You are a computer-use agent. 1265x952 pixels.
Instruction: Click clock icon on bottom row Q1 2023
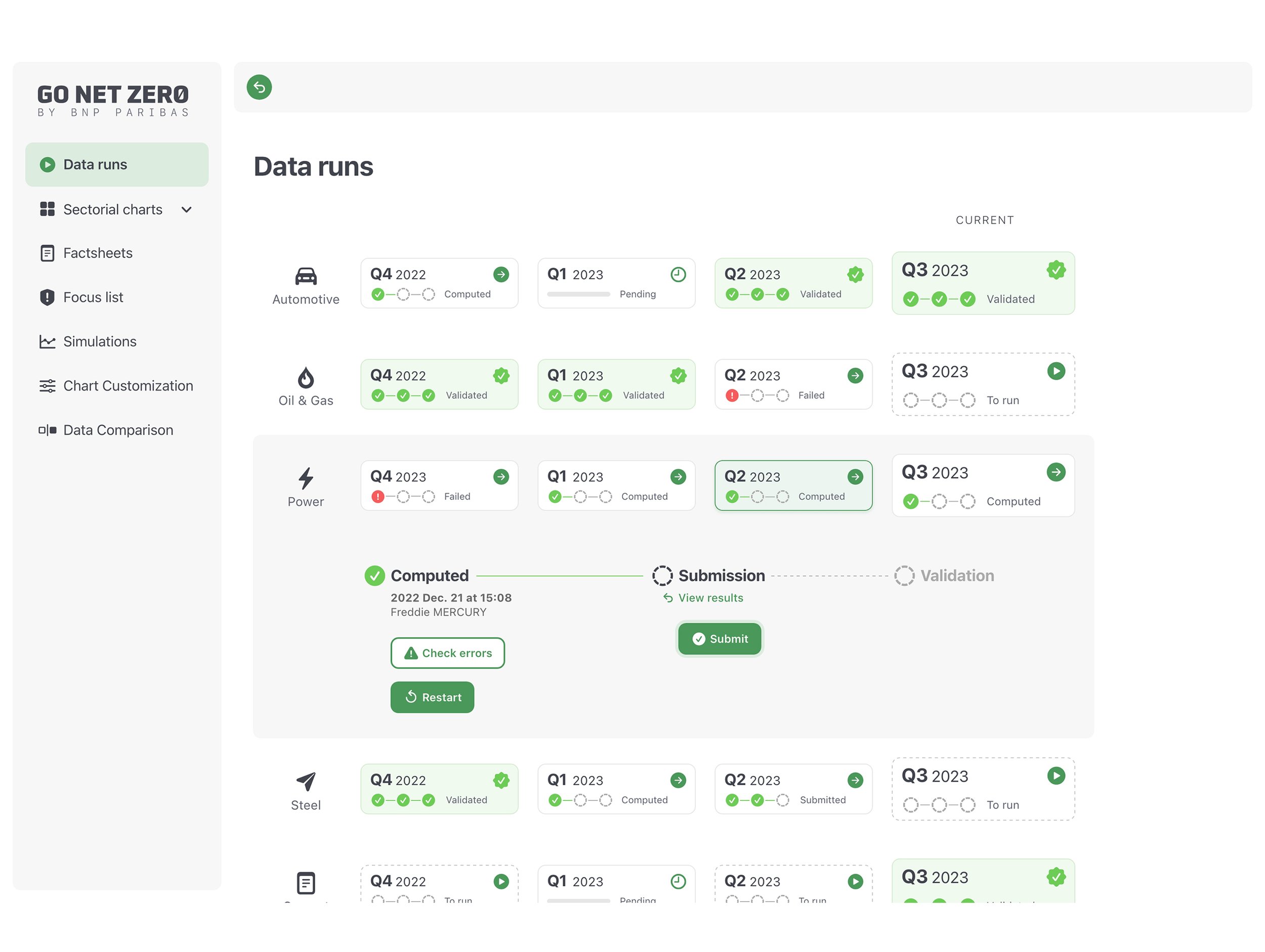click(678, 882)
